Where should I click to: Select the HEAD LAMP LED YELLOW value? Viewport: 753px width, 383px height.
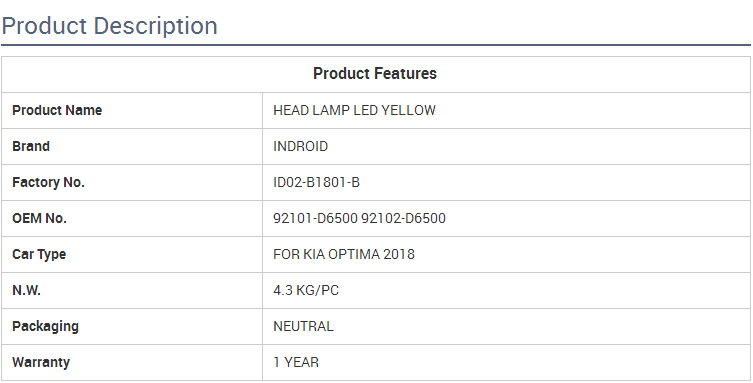[x=354, y=110]
